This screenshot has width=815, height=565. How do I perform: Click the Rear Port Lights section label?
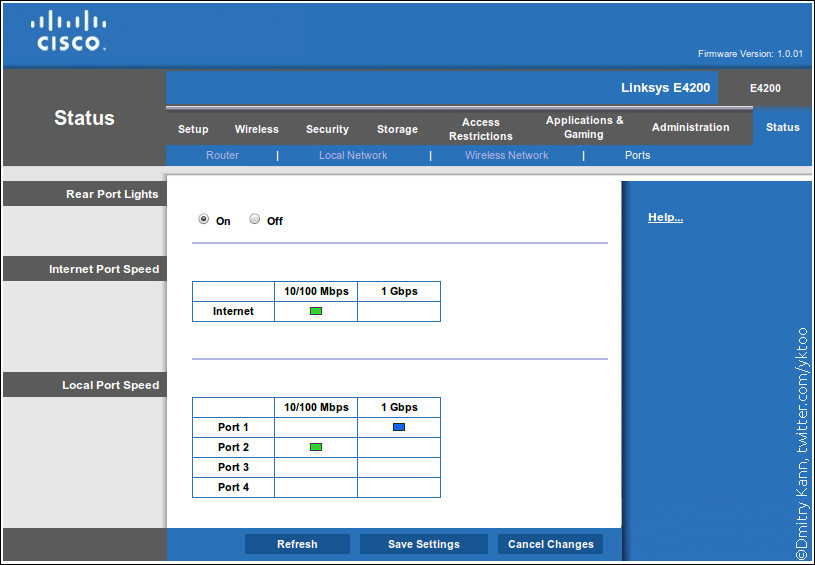click(112, 194)
